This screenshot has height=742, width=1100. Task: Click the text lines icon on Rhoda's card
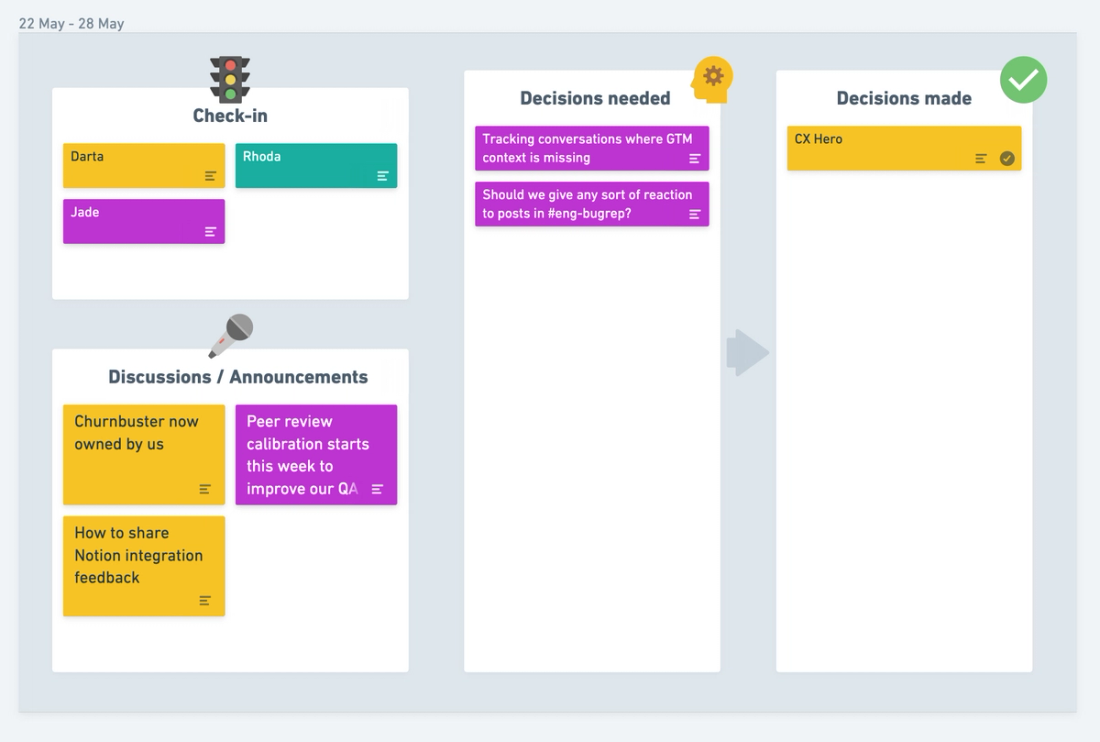(x=383, y=178)
